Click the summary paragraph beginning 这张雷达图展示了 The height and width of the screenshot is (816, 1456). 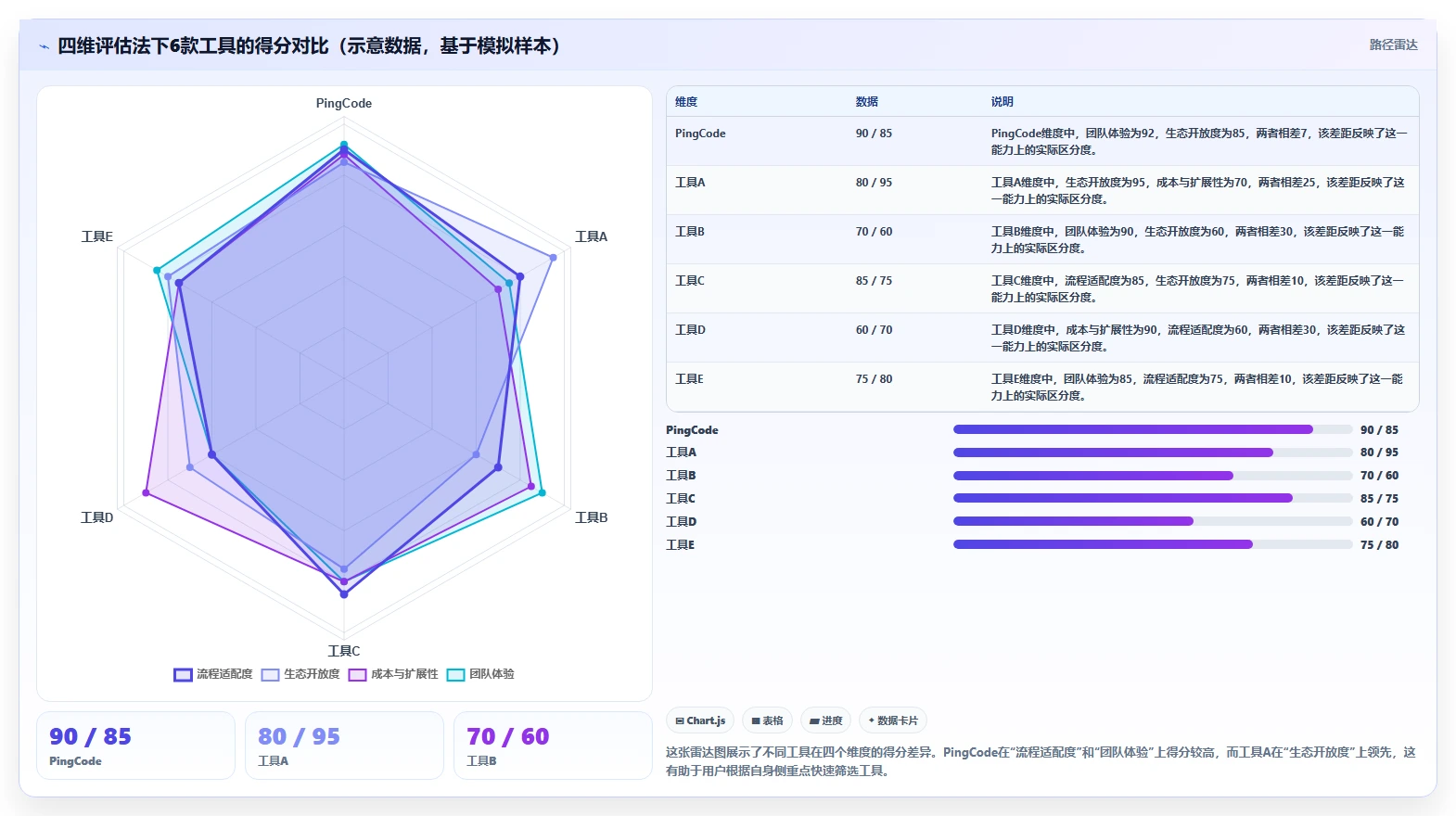1041,761
